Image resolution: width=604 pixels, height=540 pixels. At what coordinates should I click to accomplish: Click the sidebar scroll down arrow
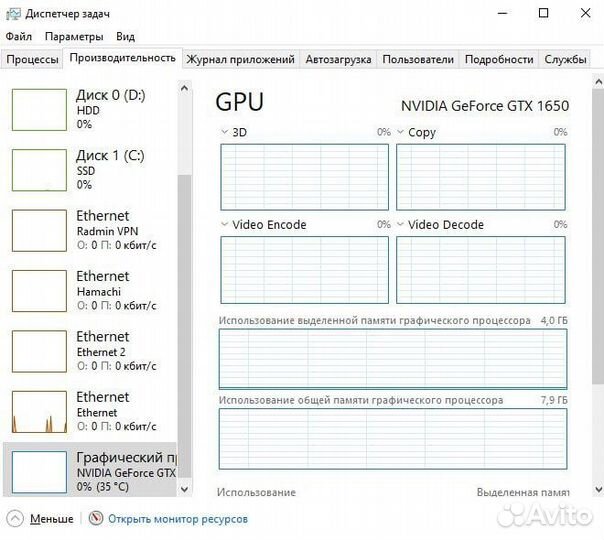coord(185,489)
